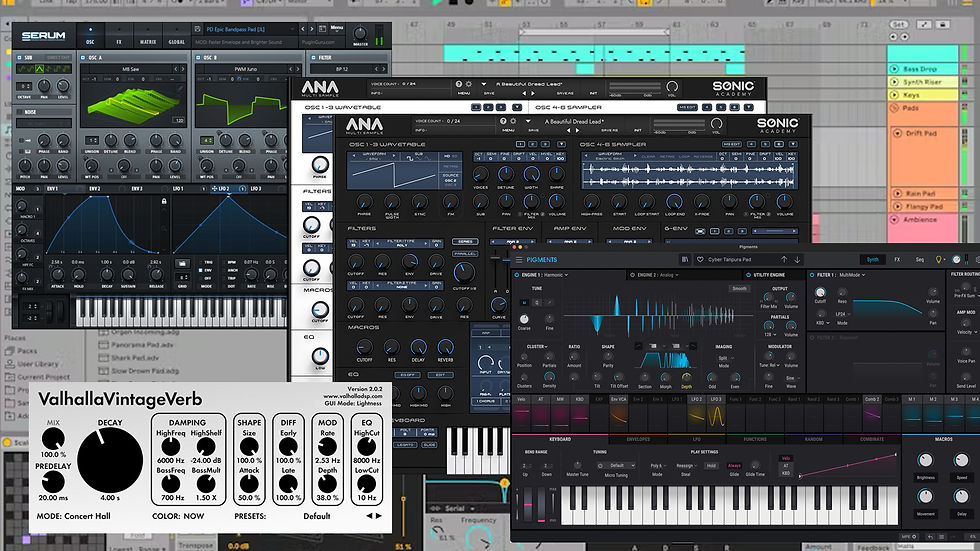
Task: Open the Pigments preset library icon
Action: (x=684, y=259)
